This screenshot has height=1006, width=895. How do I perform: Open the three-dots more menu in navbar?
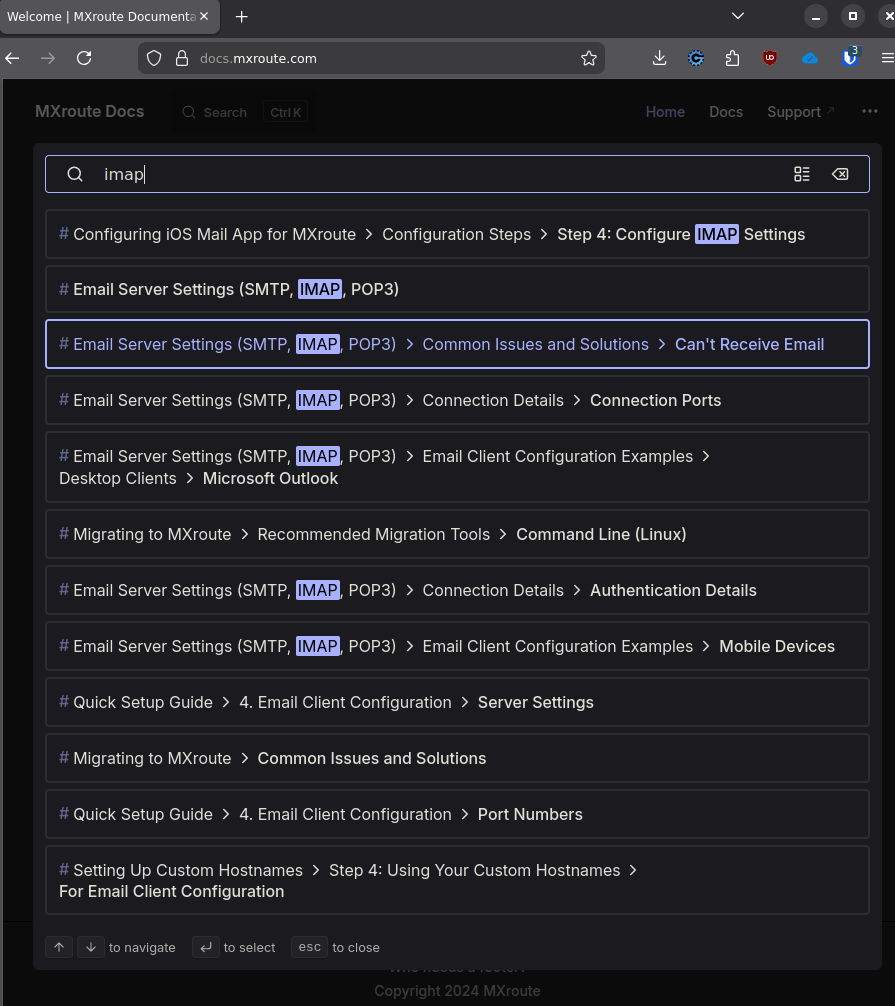click(869, 112)
